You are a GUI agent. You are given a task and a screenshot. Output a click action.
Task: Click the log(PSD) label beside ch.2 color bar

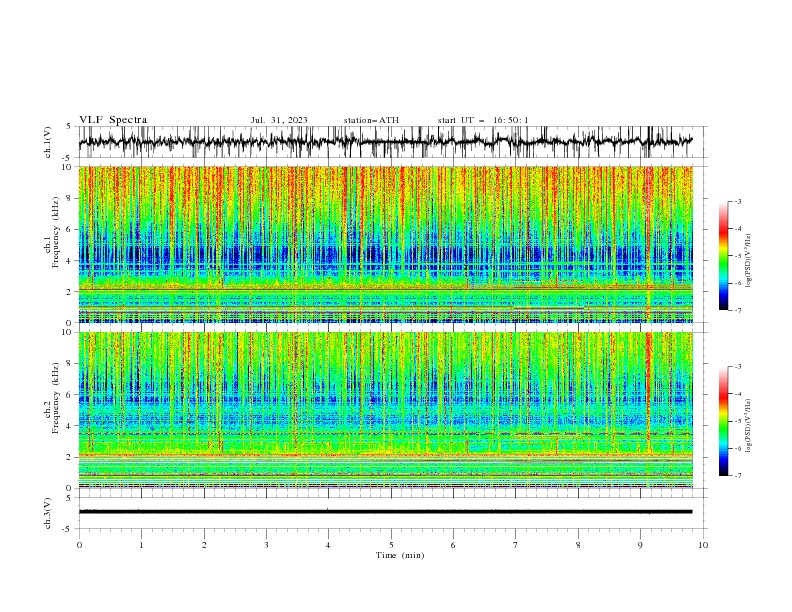[x=748, y=426]
